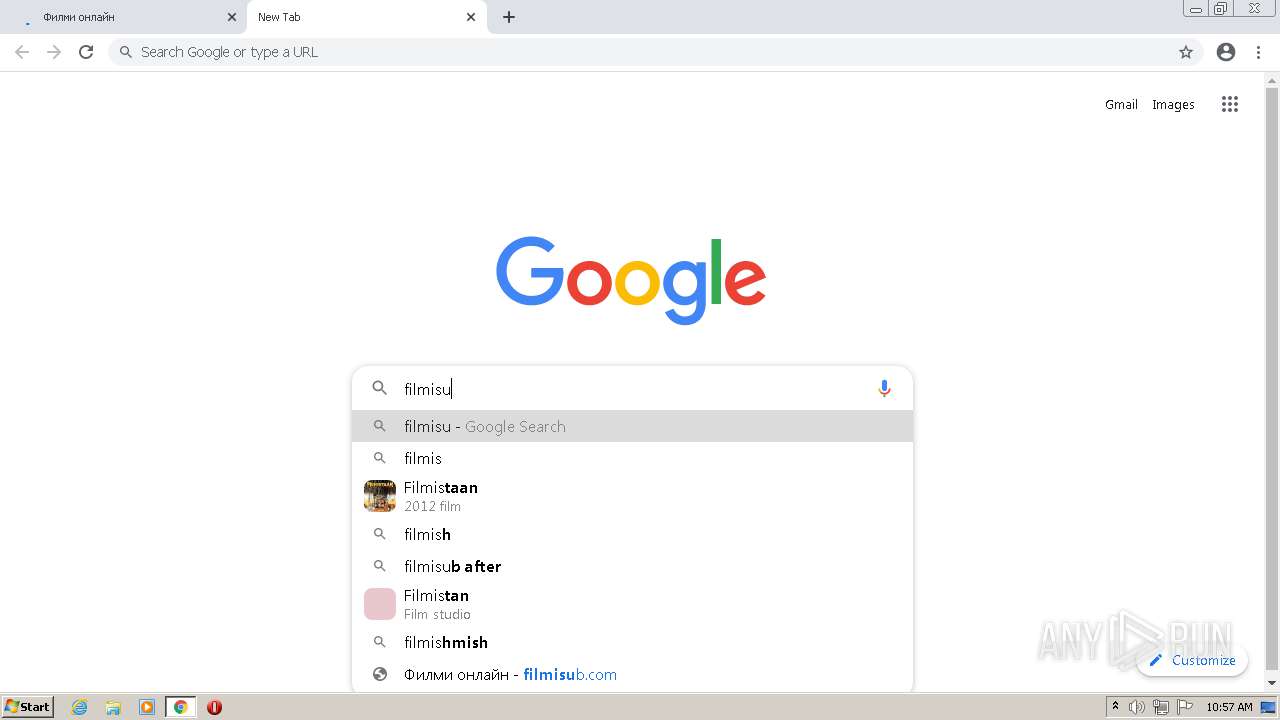The image size is (1280, 720).
Task: Choose the 'filmisu - Google Search' suggestion
Action: [x=632, y=426]
